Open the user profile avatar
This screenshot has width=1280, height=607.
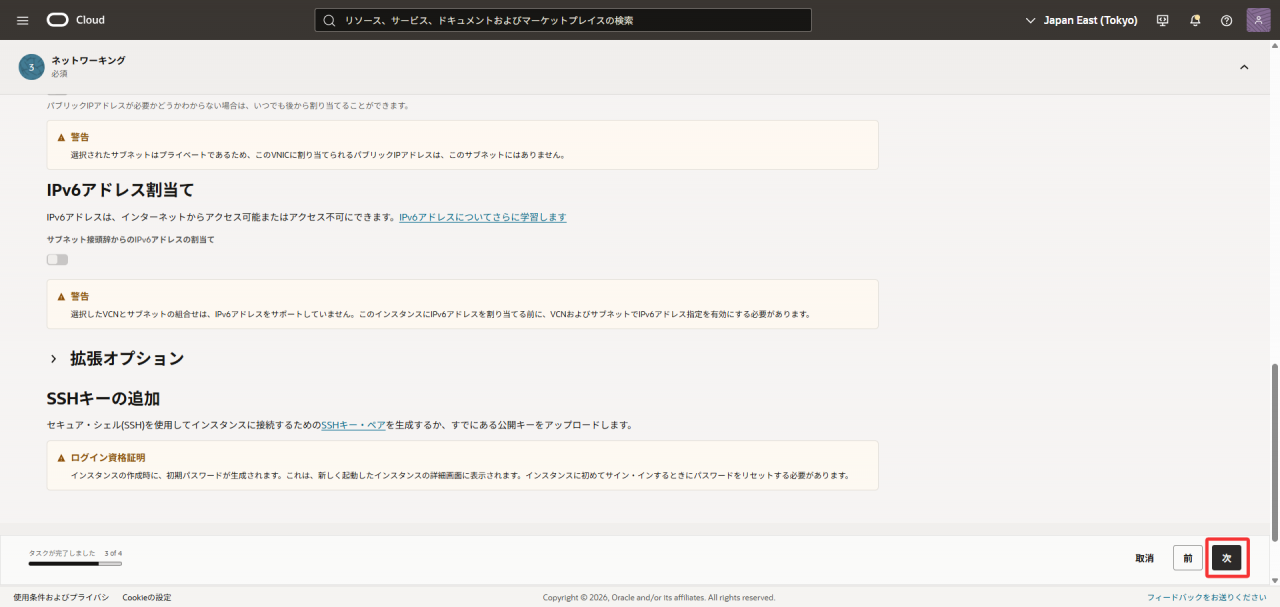coord(1259,20)
